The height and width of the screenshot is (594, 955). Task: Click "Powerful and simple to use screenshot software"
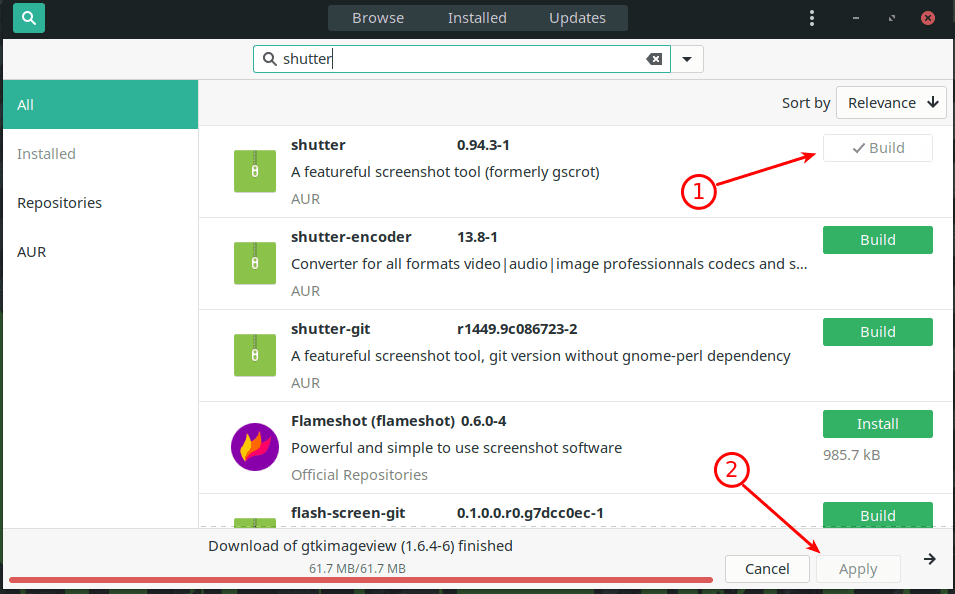coord(456,448)
